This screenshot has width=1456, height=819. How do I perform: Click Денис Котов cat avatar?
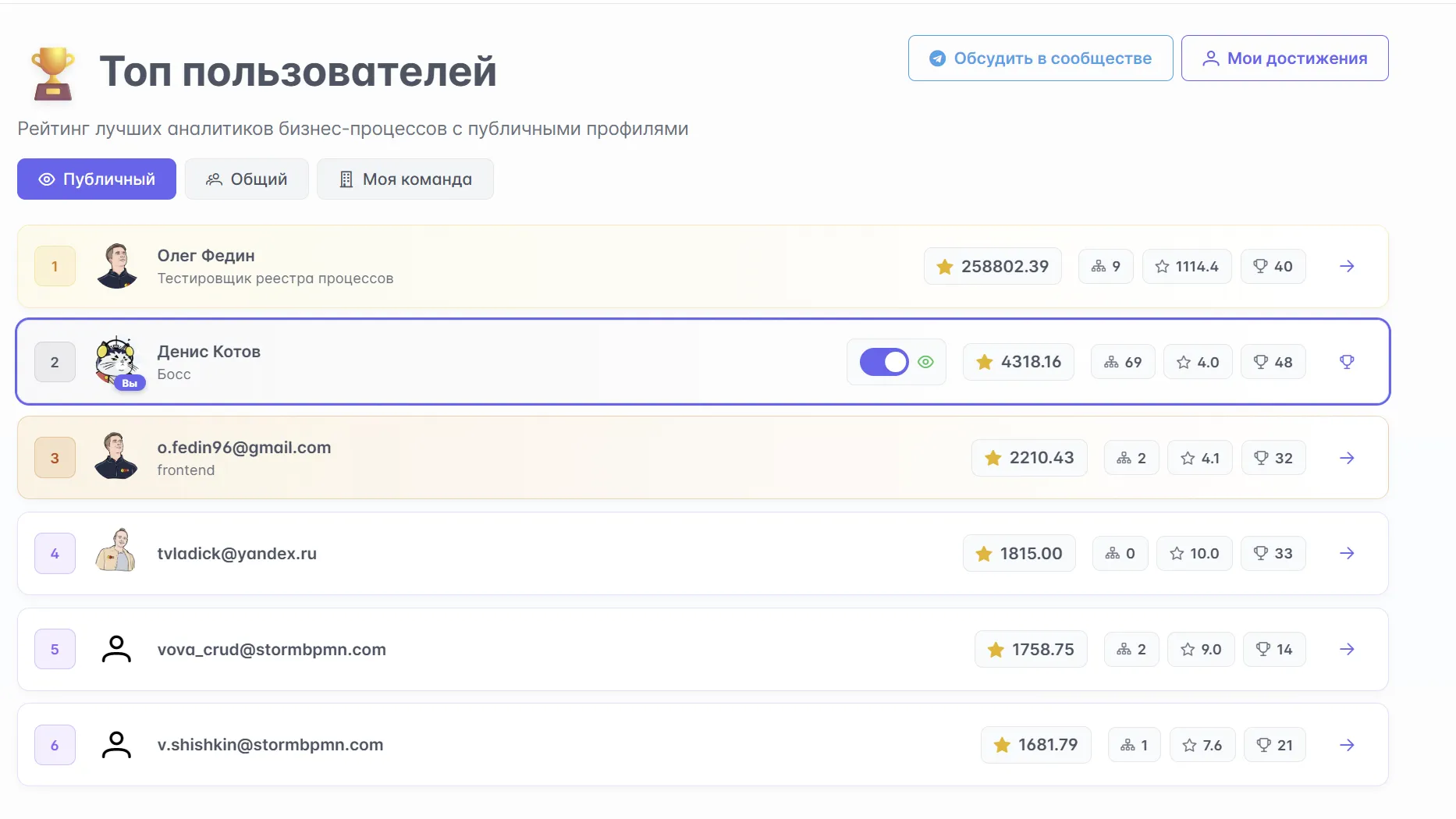click(x=116, y=360)
